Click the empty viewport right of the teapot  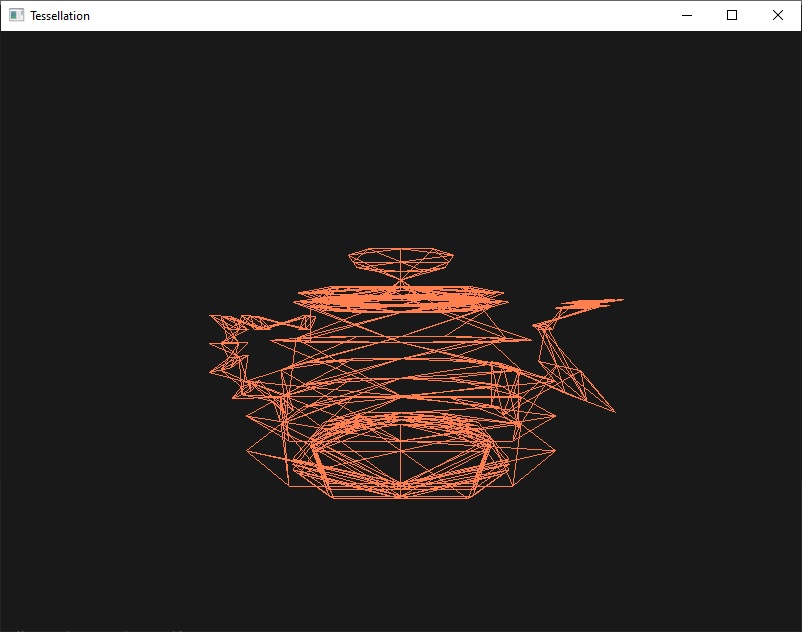700,380
